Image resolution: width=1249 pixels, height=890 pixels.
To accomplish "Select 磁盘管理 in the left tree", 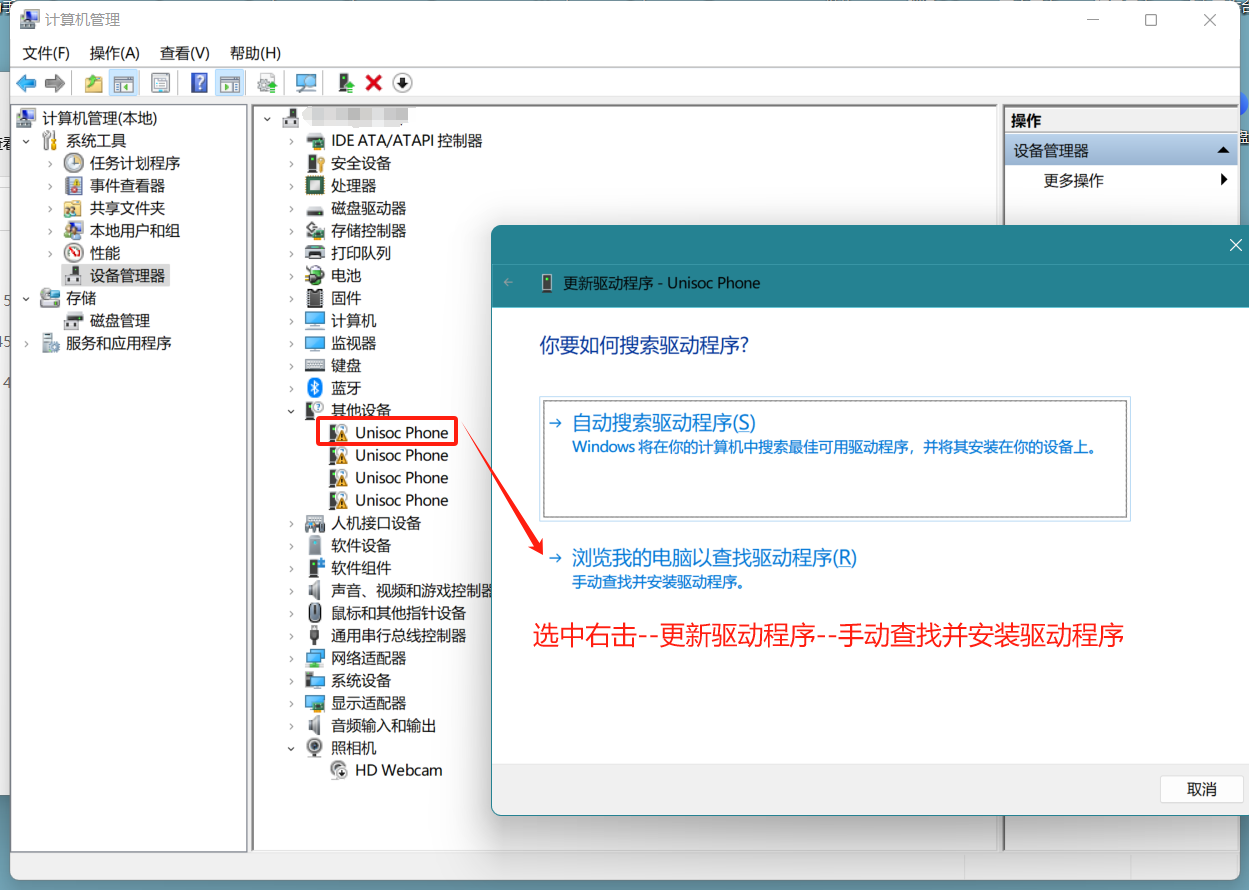I will [x=120, y=321].
